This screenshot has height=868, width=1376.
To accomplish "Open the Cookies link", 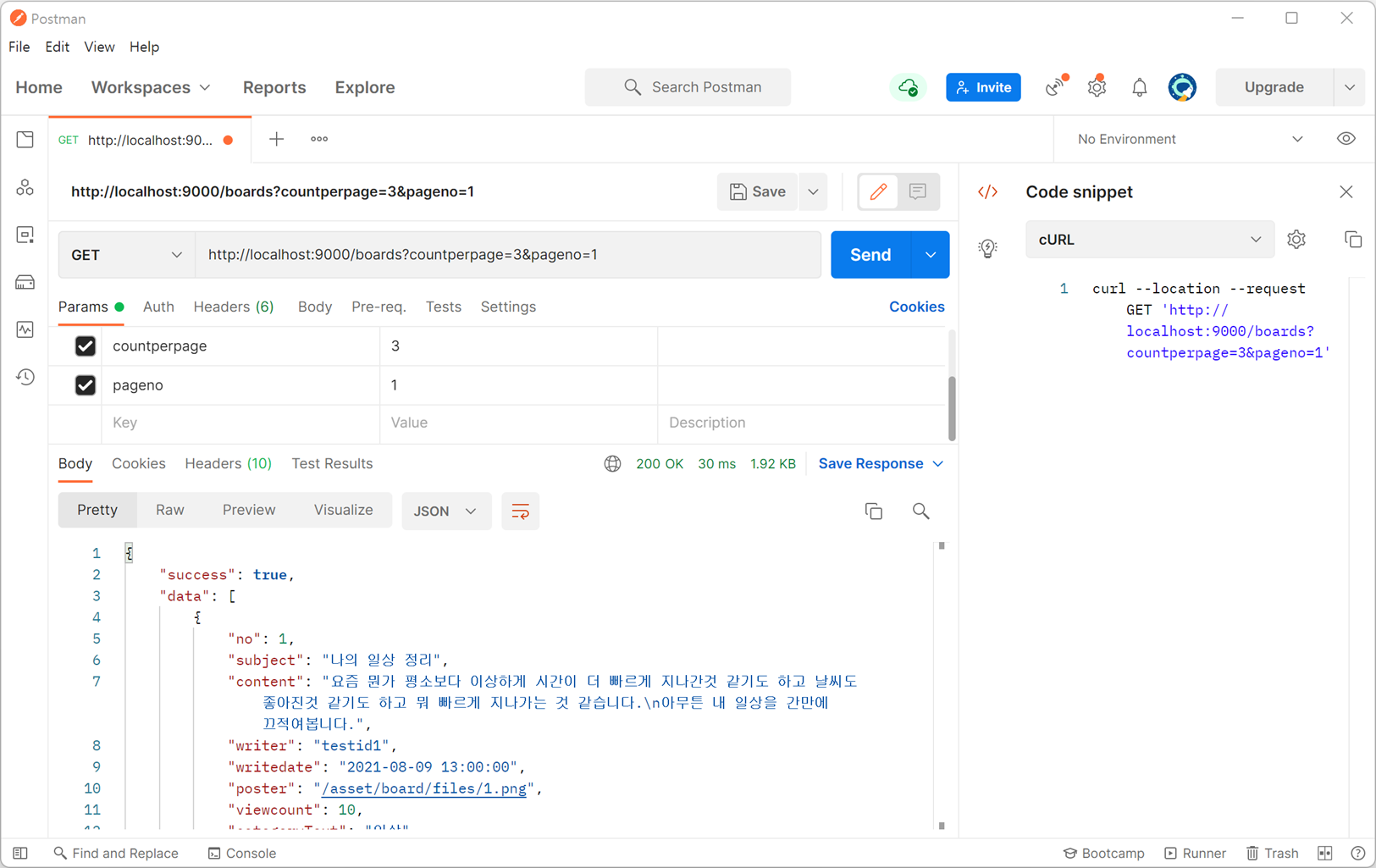I will [916, 307].
